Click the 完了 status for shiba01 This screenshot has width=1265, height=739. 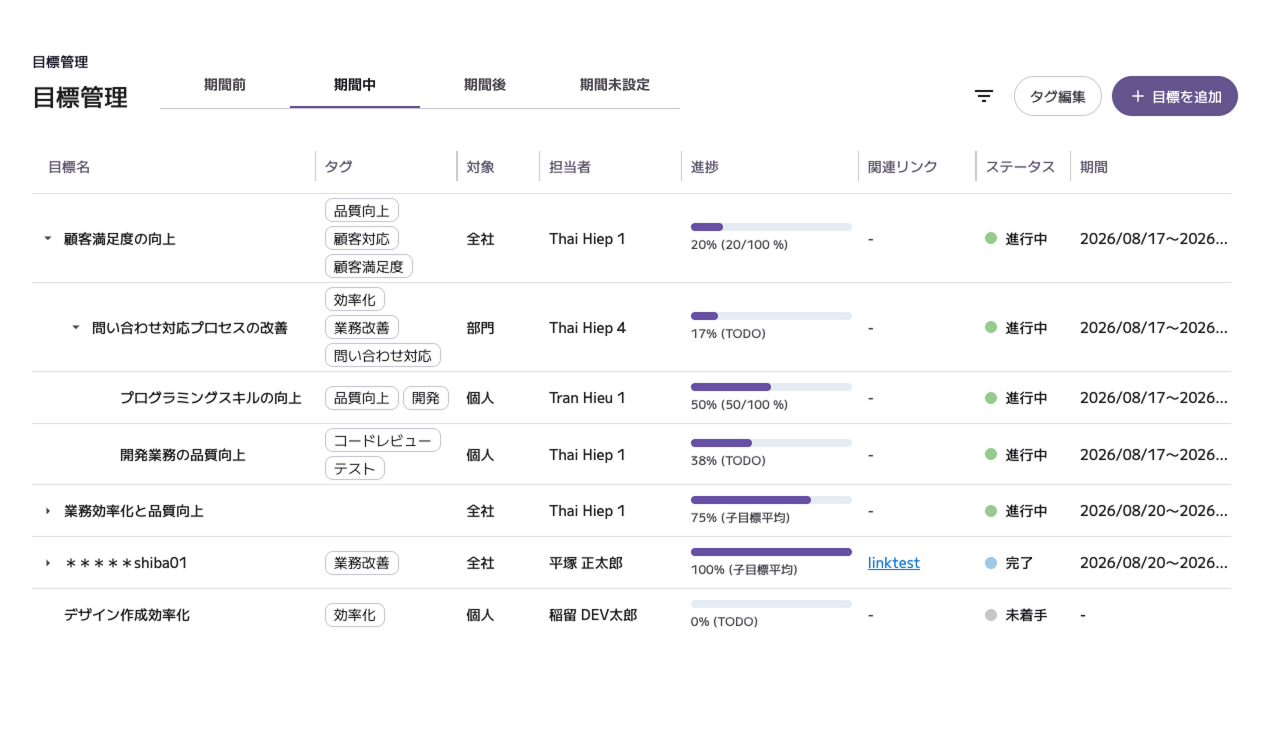[1009, 563]
